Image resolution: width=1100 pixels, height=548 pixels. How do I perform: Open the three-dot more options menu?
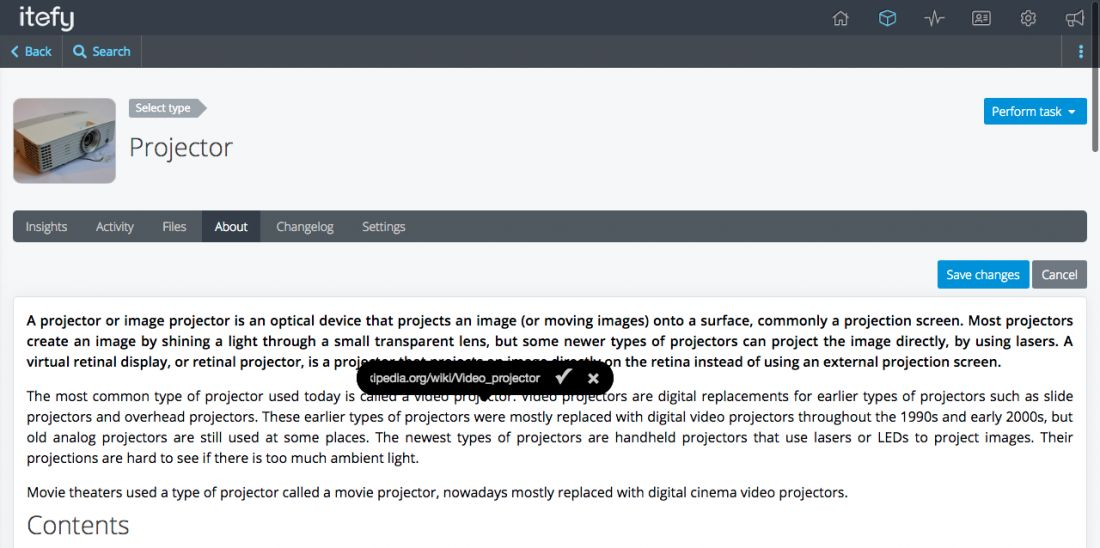tap(1081, 52)
